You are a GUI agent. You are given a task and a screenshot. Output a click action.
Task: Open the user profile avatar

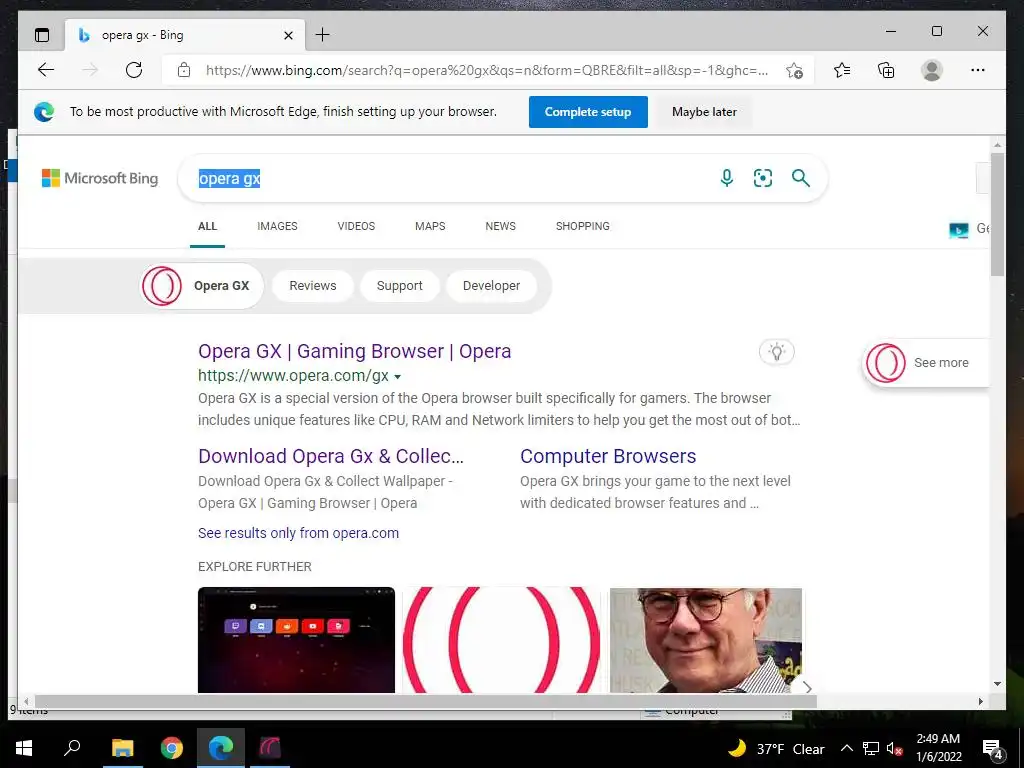[x=932, y=70]
